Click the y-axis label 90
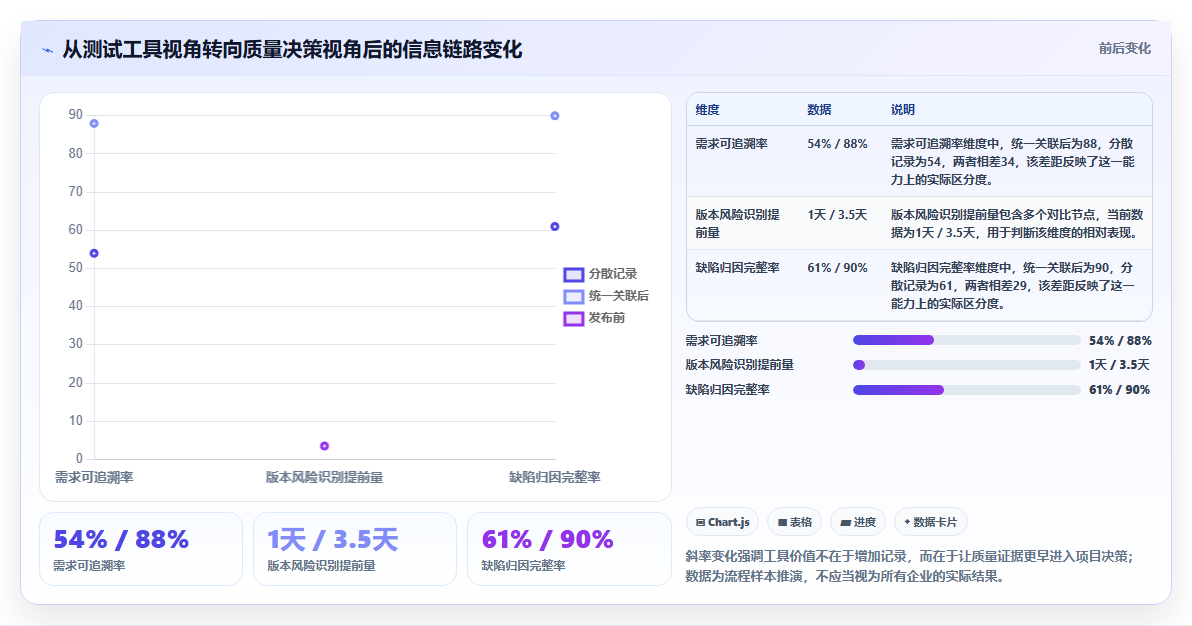Image resolution: width=1192 pixels, height=626 pixels. [x=75, y=115]
